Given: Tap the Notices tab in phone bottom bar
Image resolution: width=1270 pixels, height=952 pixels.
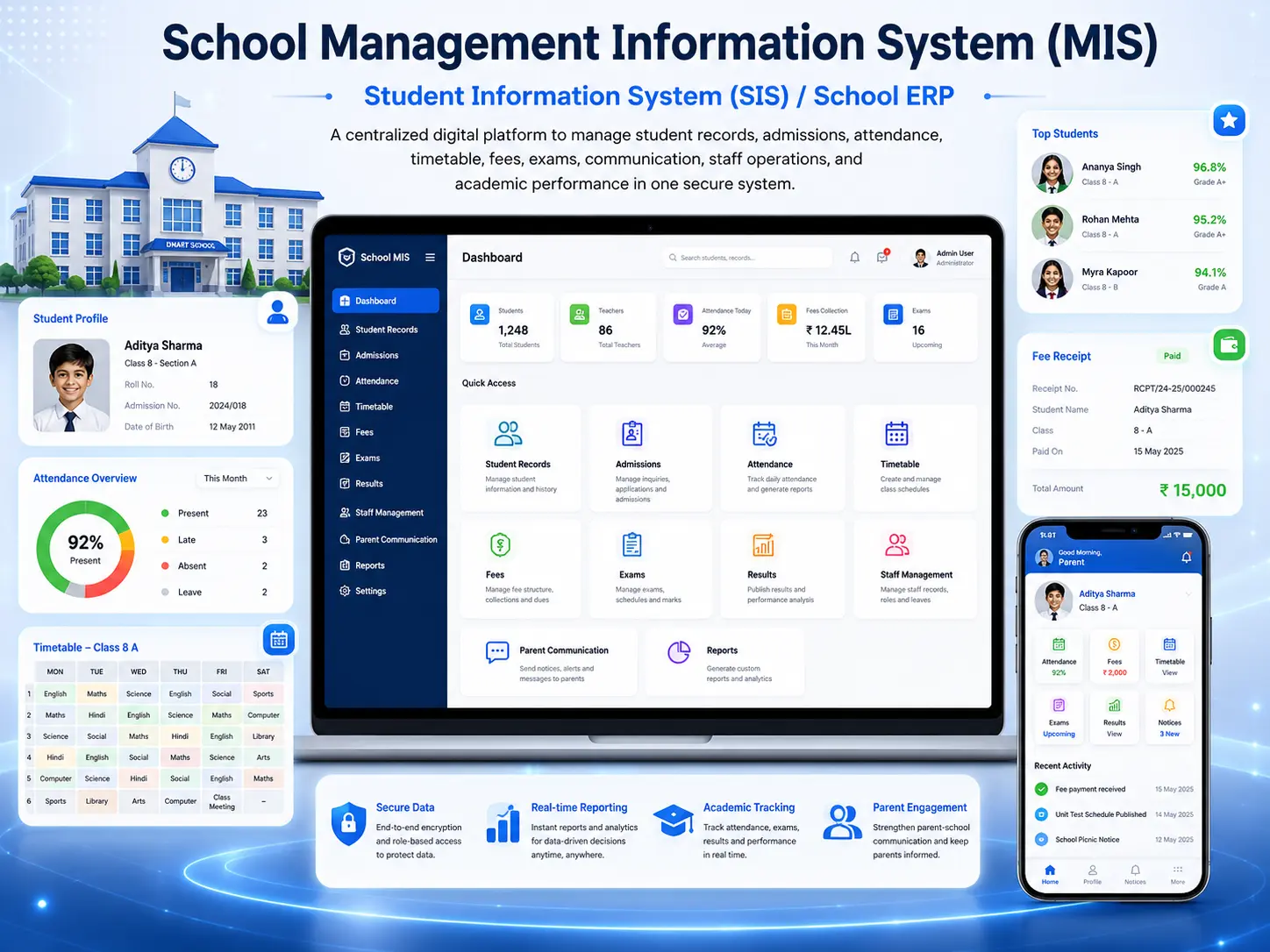Looking at the screenshot, I should (x=1135, y=874).
